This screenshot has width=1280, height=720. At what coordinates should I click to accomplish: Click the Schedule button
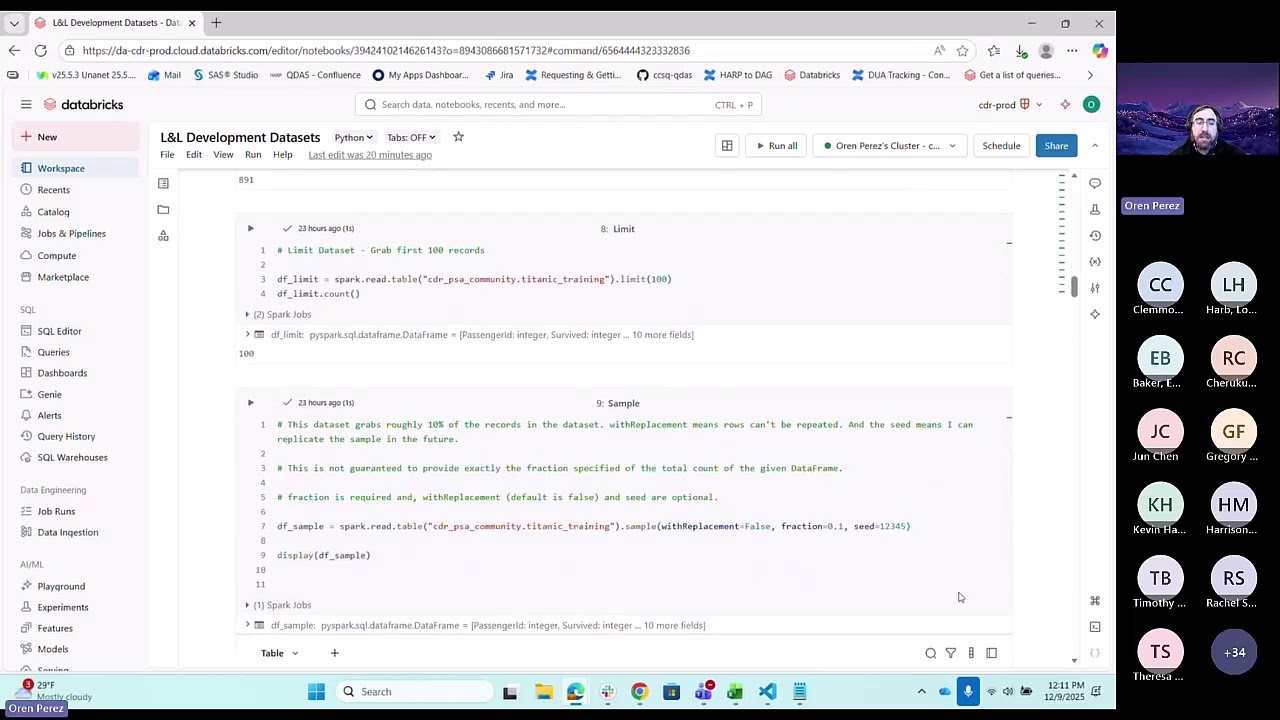pyautogui.click(x=1001, y=146)
